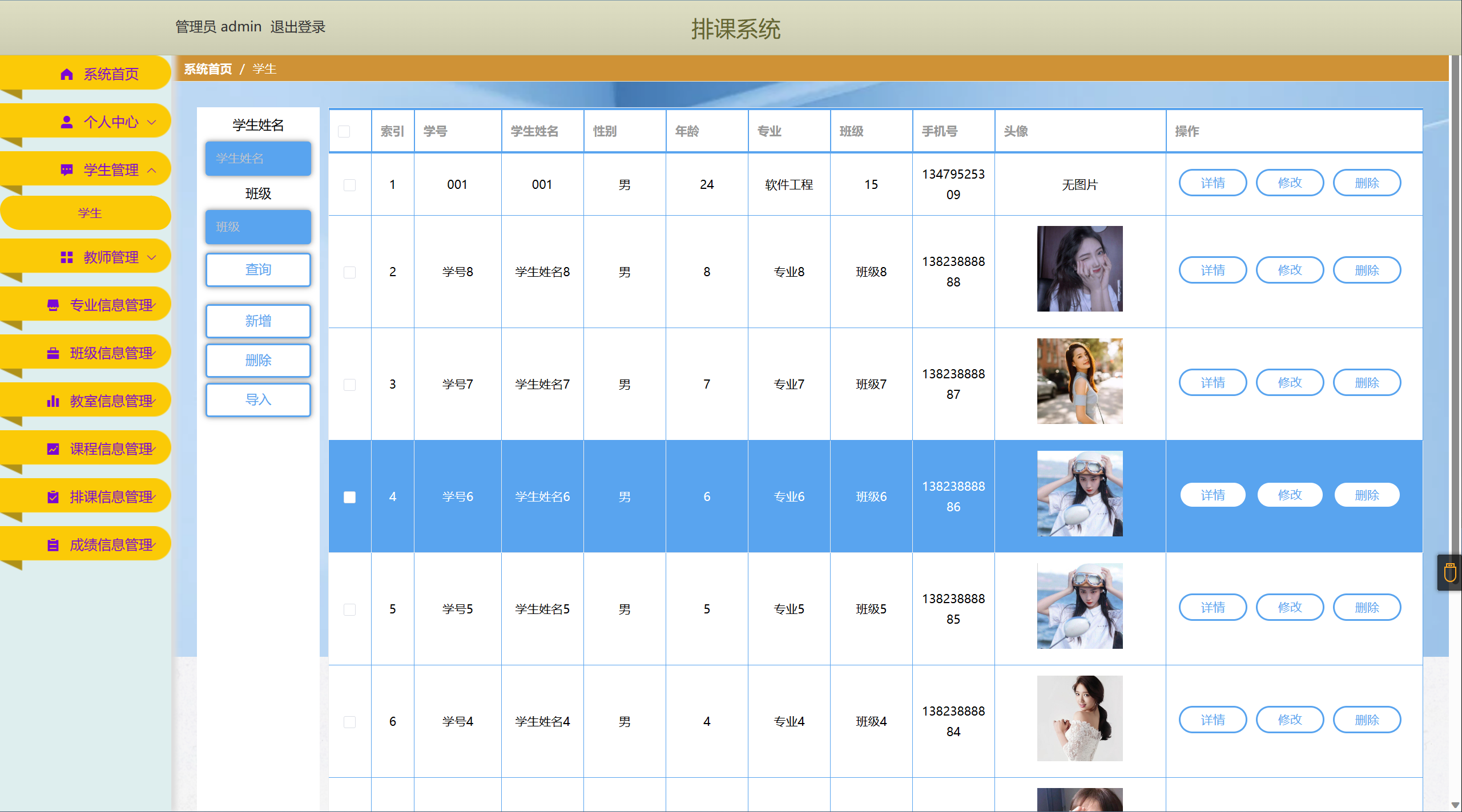The image size is (1462, 812).
Task: Toggle the select-all checkbox in table header
Action: click(x=344, y=132)
